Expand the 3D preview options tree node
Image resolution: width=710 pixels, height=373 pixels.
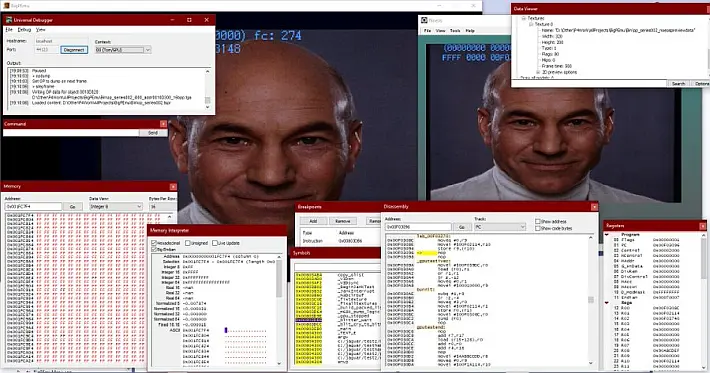click(x=538, y=72)
